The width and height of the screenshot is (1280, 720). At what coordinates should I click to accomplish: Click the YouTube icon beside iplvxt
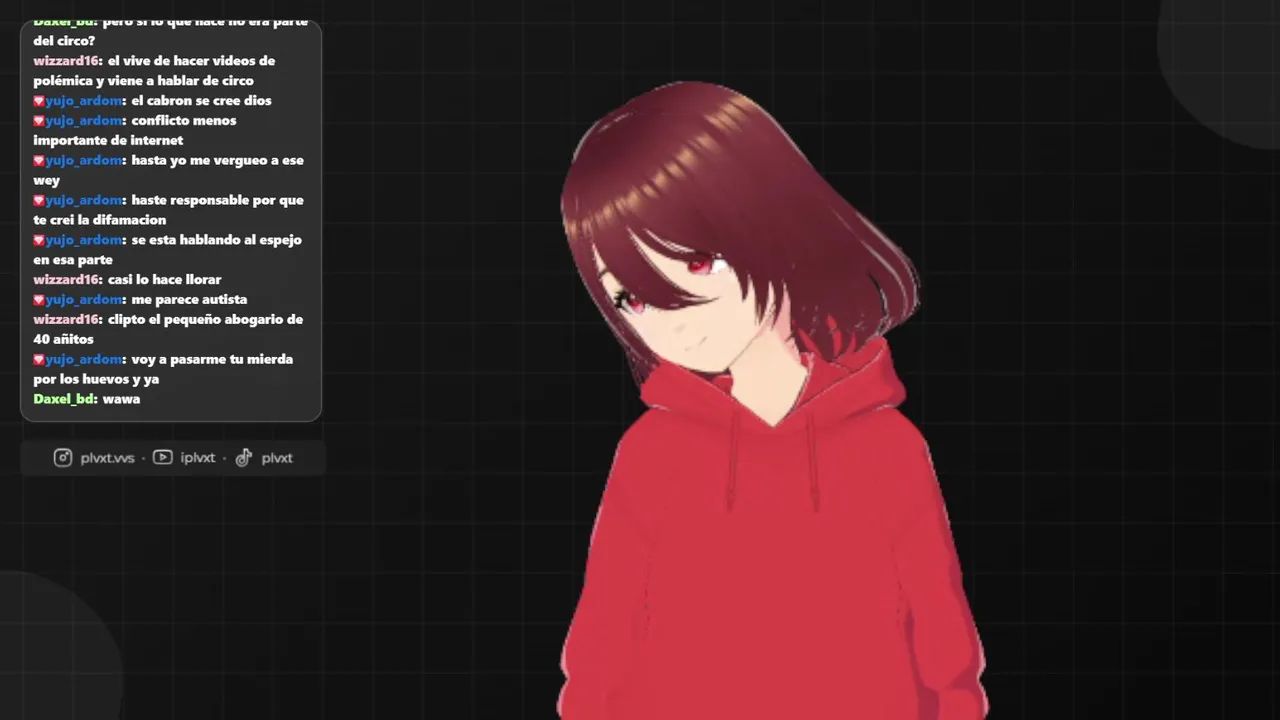pos(162,458)
